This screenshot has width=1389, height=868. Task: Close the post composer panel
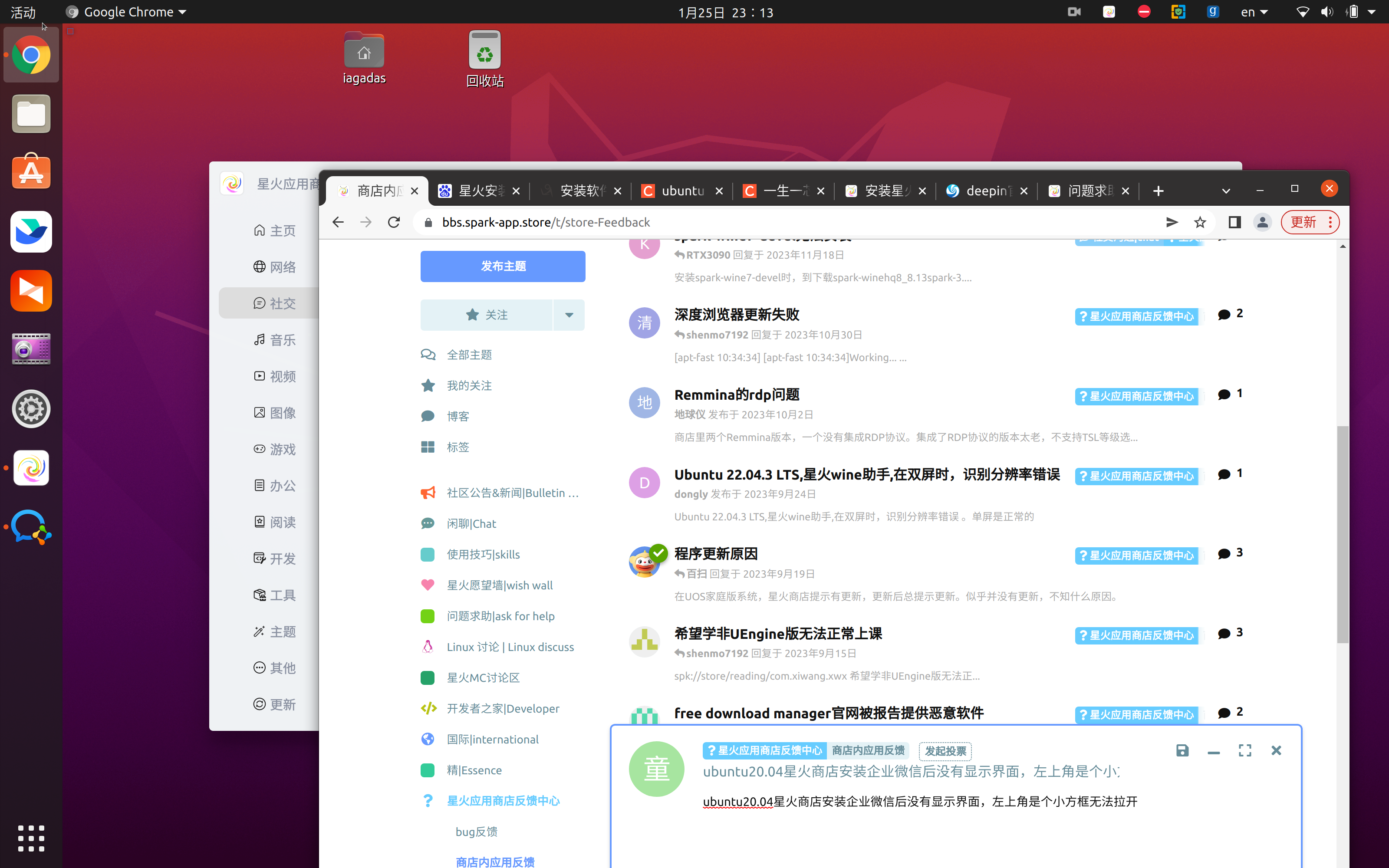pos(1276,750)
